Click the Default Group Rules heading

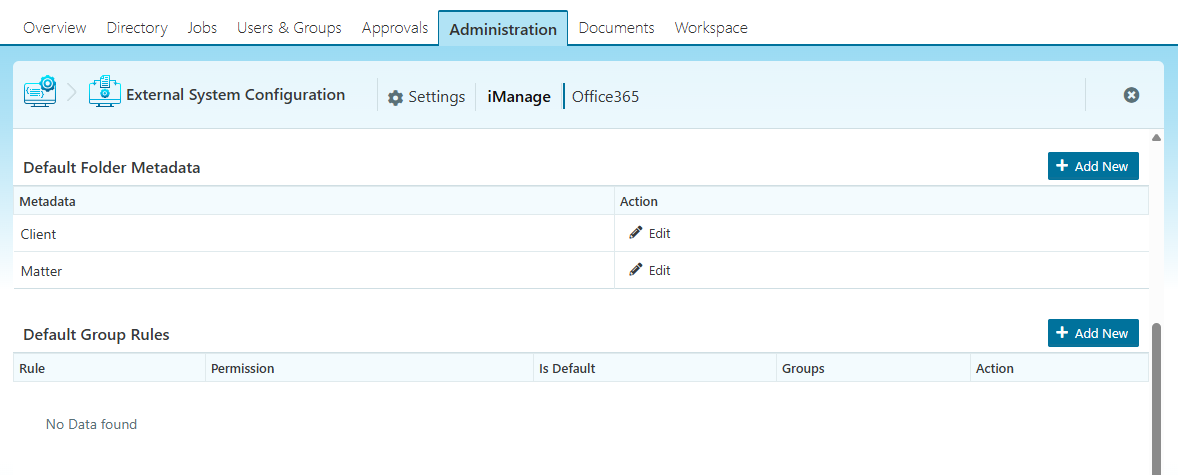tap(96, 334)
